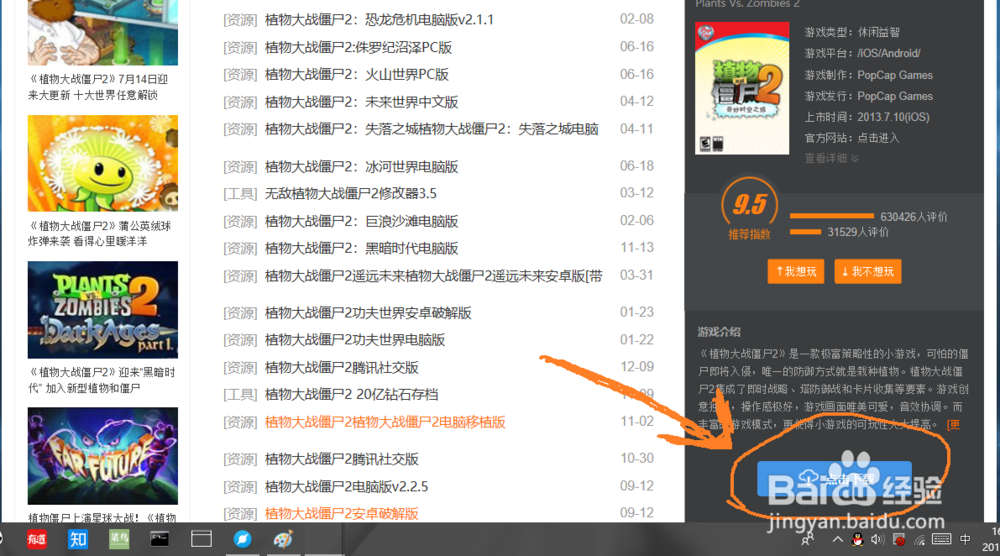
Task: Open 巨浪沙滩电脑版 resource link
Action: point(361,221)
